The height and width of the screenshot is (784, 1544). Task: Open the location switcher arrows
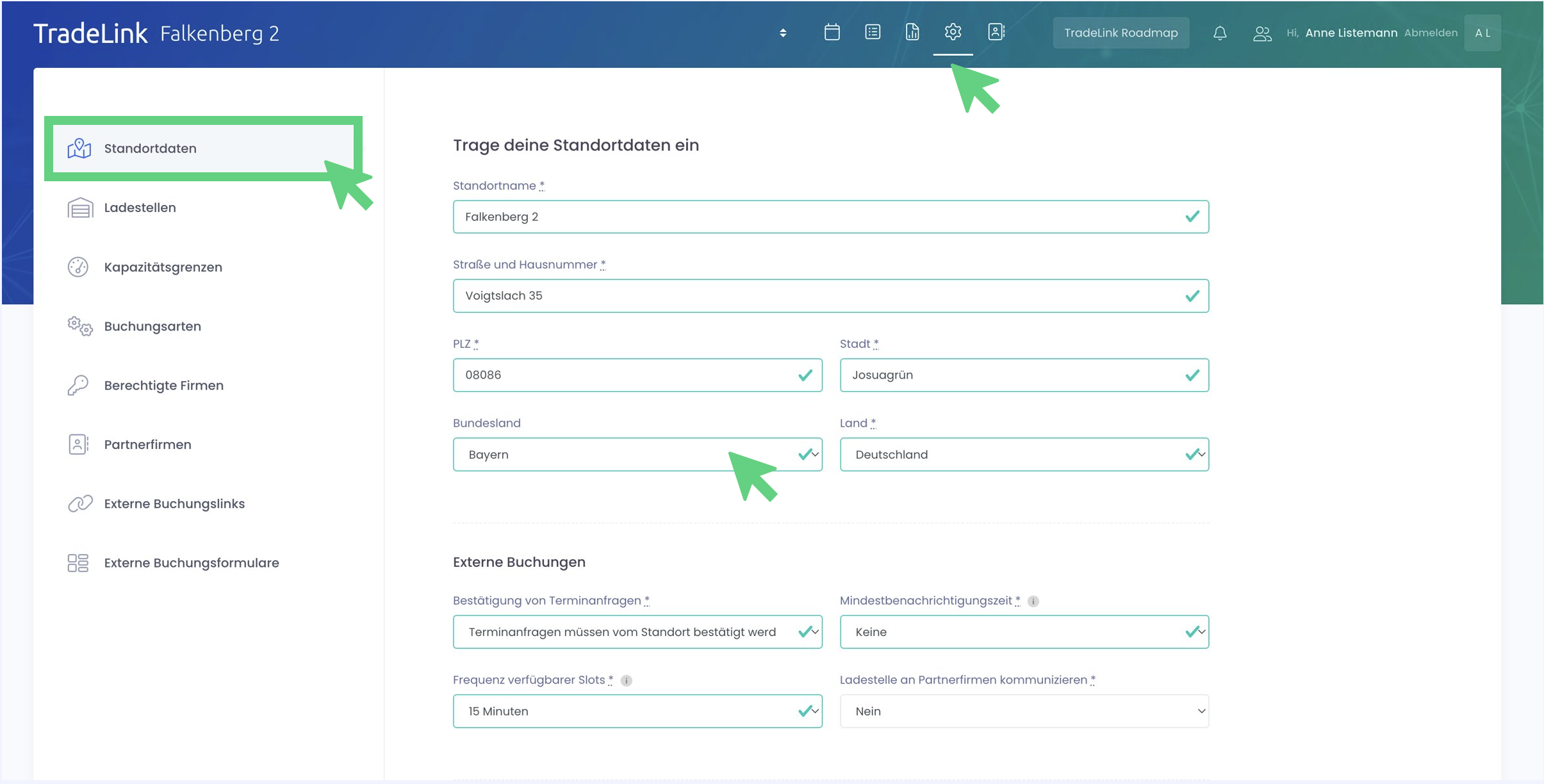point(783,33)
